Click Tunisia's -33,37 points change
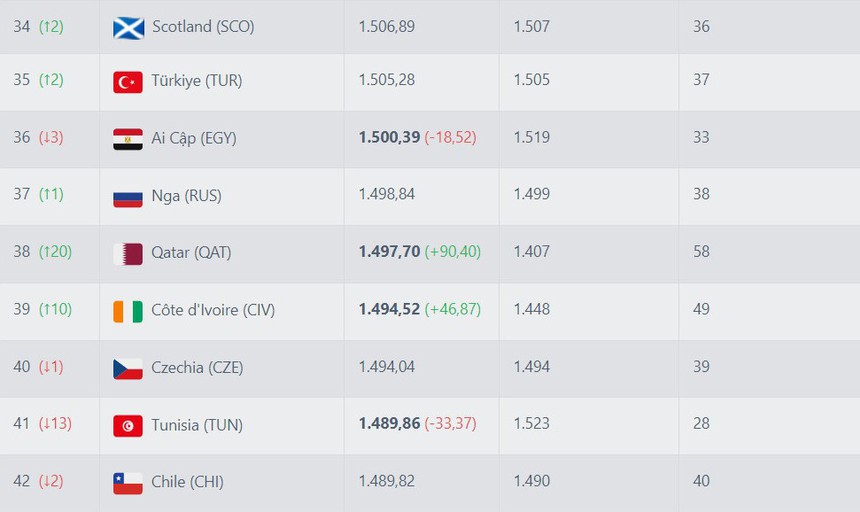The height and width of the screenshot is (512, 860). [450, 424]
